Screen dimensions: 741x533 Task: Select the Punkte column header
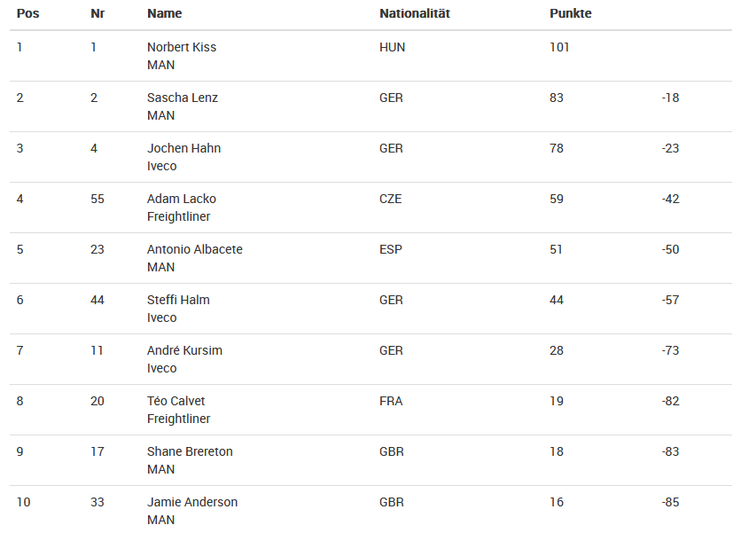coord(570,13)
